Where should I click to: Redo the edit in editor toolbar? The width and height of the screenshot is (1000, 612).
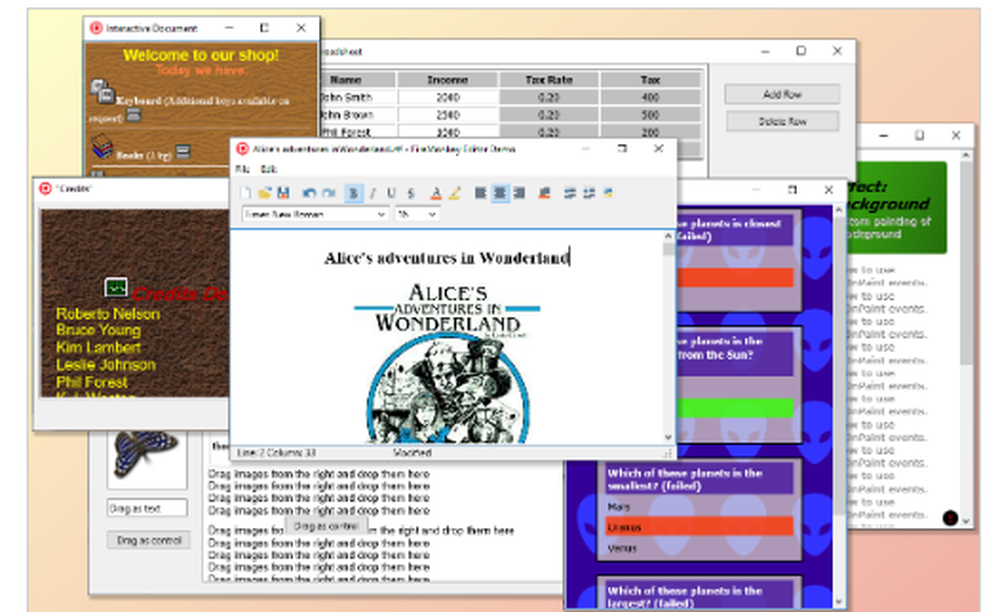point(329,193)
